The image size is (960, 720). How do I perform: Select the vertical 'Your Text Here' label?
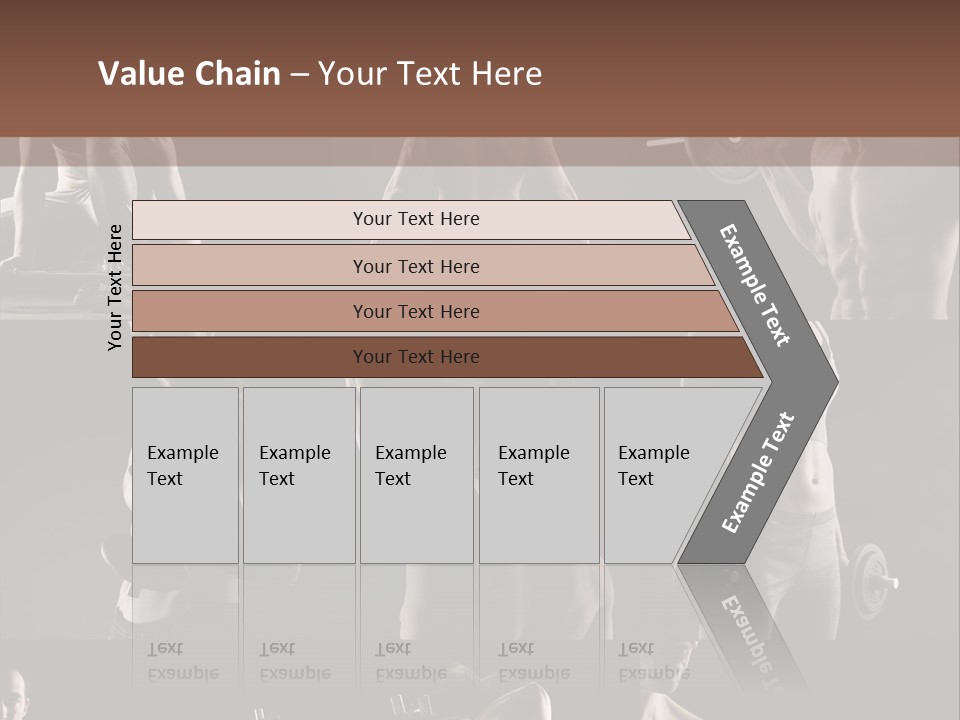[x=115, y=287]
